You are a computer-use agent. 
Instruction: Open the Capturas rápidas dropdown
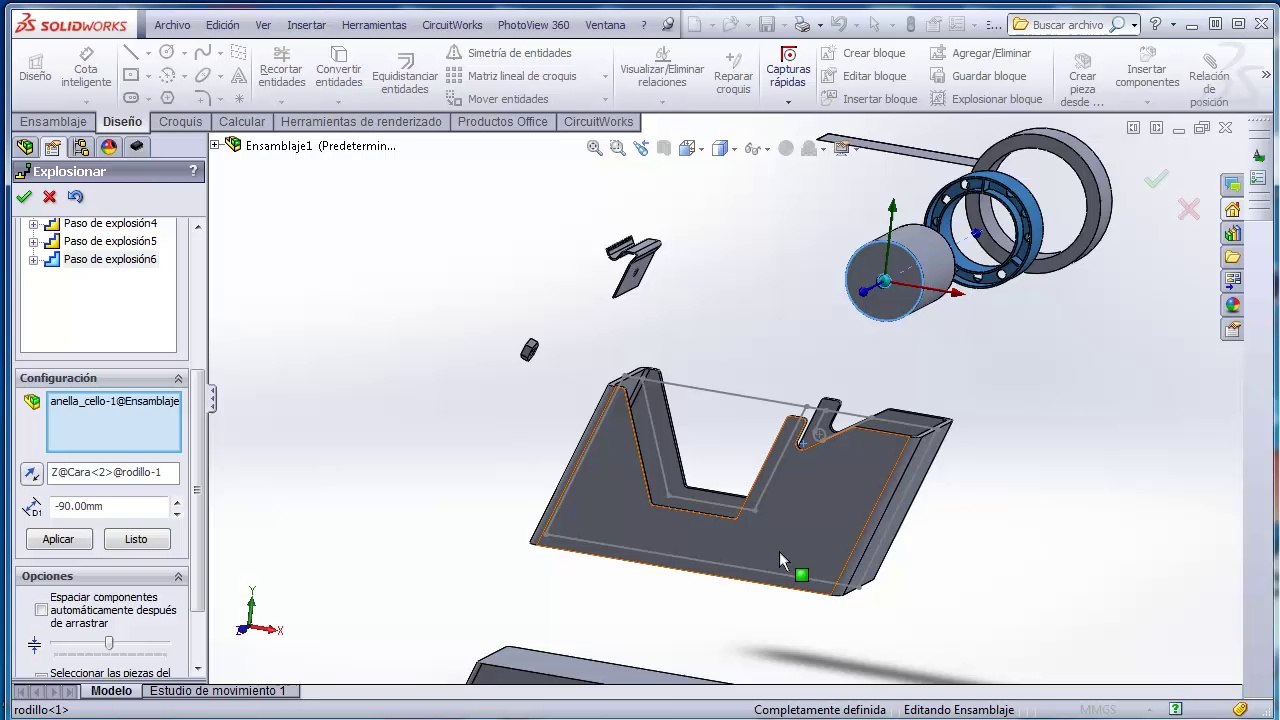[x=788, y=102]
